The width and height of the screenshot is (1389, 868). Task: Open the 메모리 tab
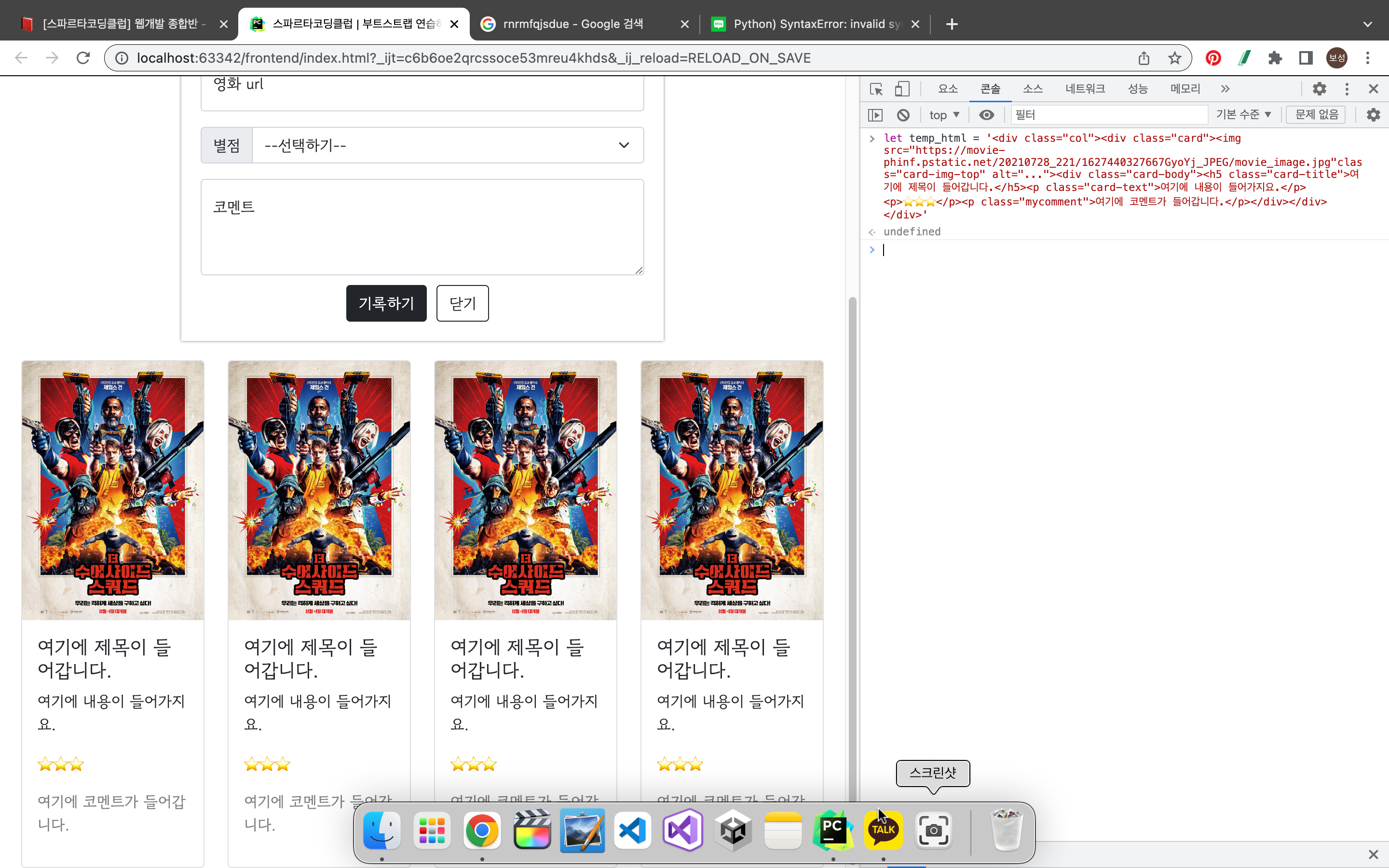1186,89
